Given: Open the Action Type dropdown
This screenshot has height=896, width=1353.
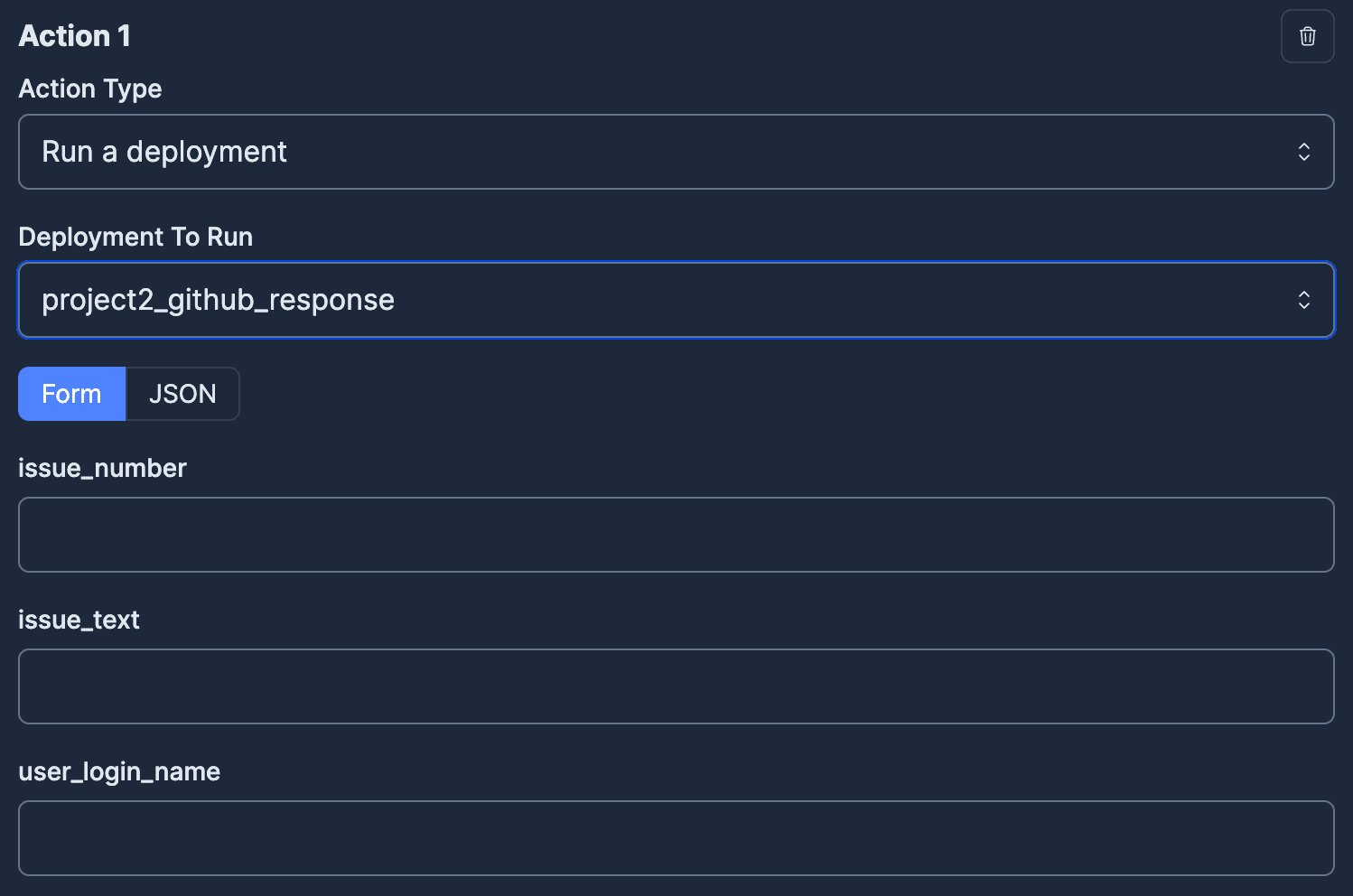Looking at the screenshot, I should (x=676, y=152).
